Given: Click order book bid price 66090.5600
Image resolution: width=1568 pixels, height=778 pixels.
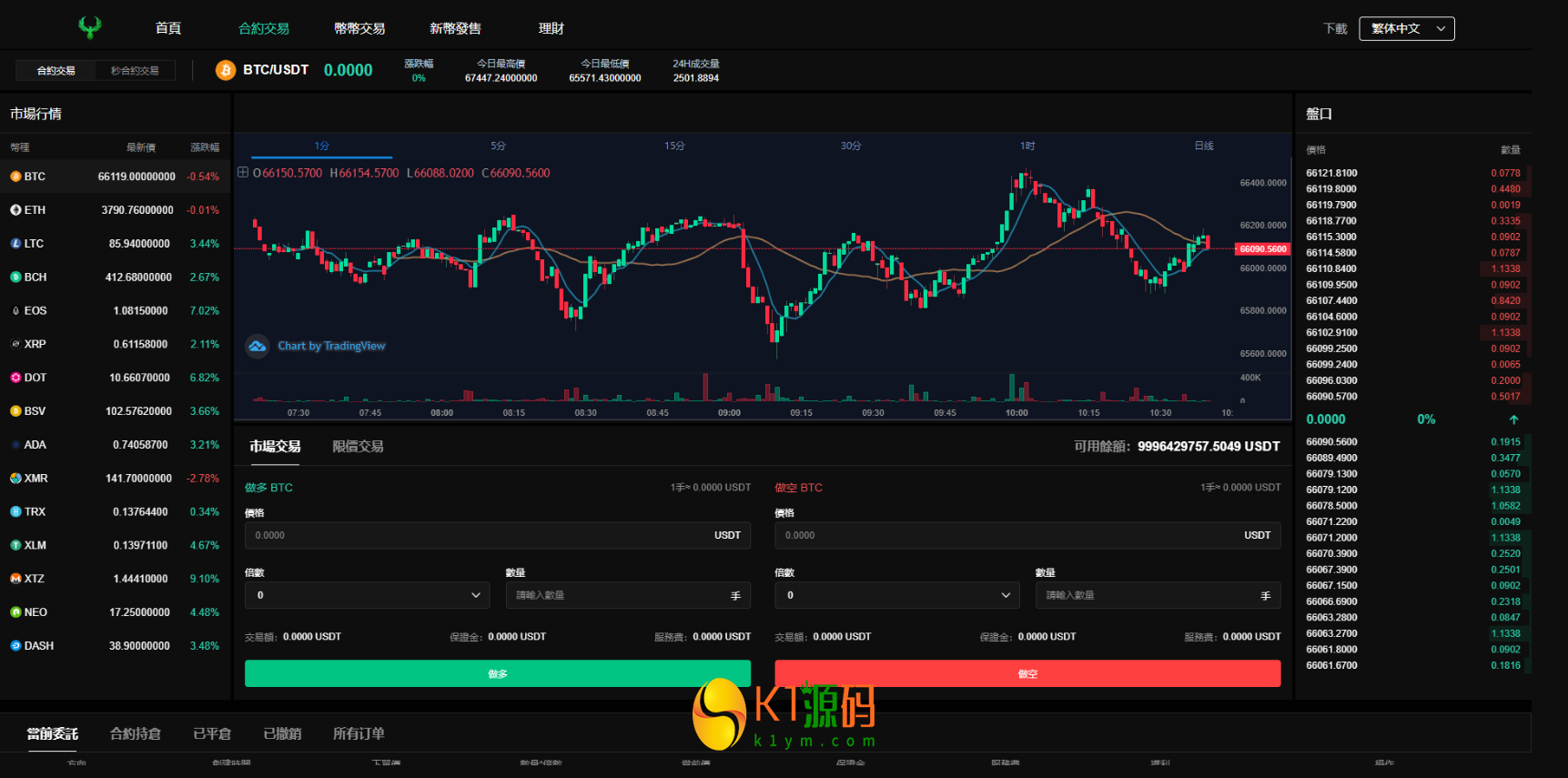Looking at the screenshot, I should tap(1331, 442).
